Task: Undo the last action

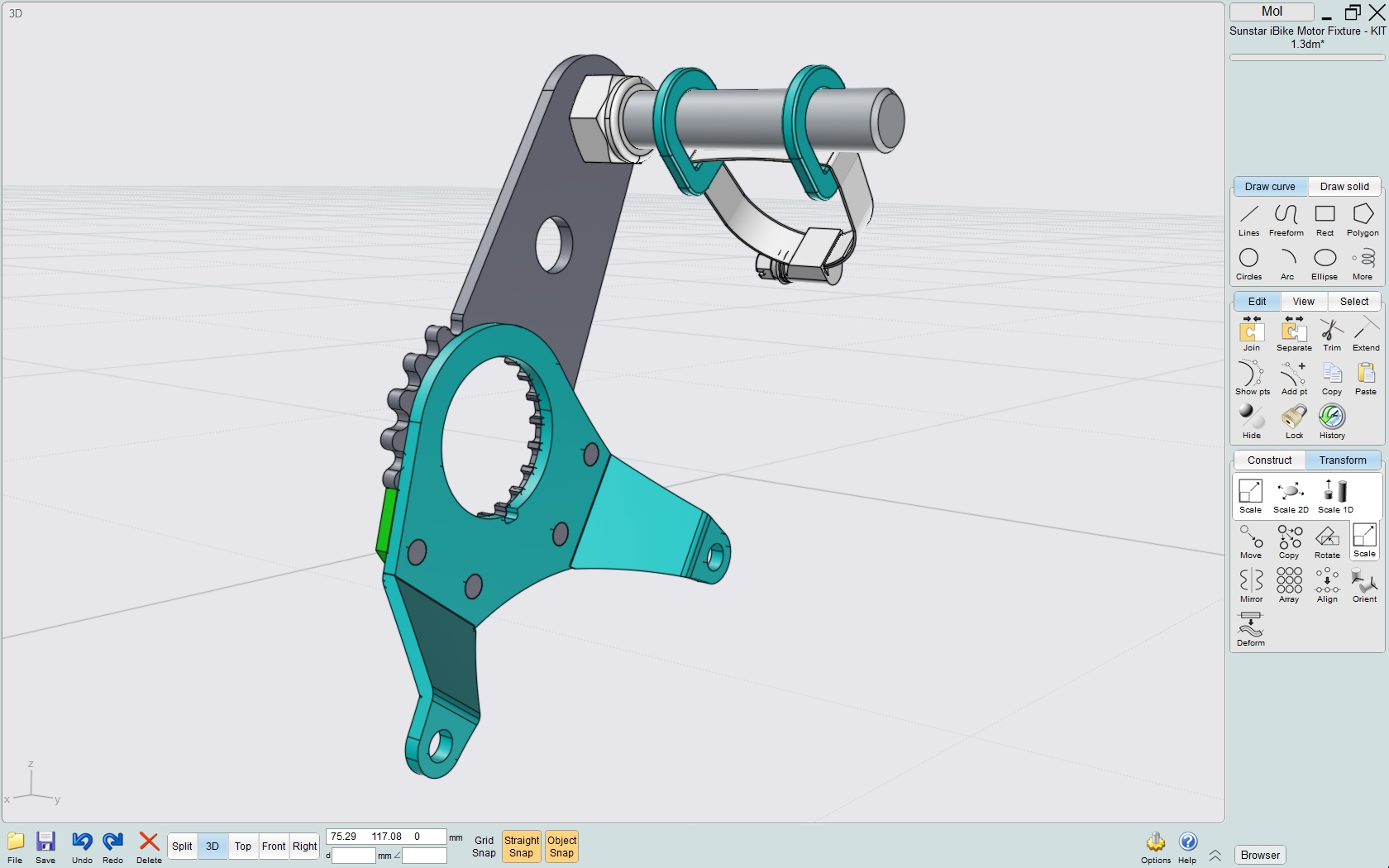Action: pyautogui.click(x=82, y=848)
